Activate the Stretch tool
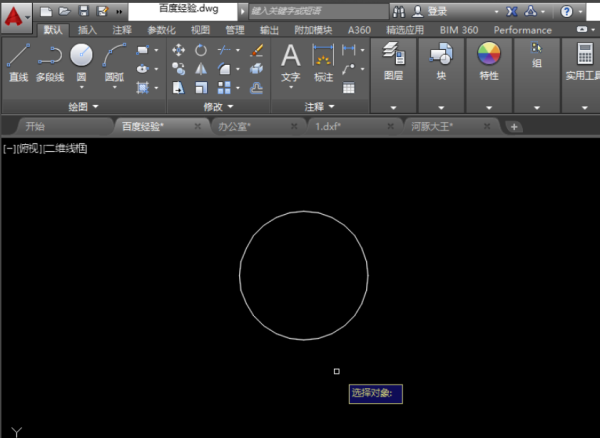Image resolution: width=600 pixels, height=438 pixels. coord(178,88)
